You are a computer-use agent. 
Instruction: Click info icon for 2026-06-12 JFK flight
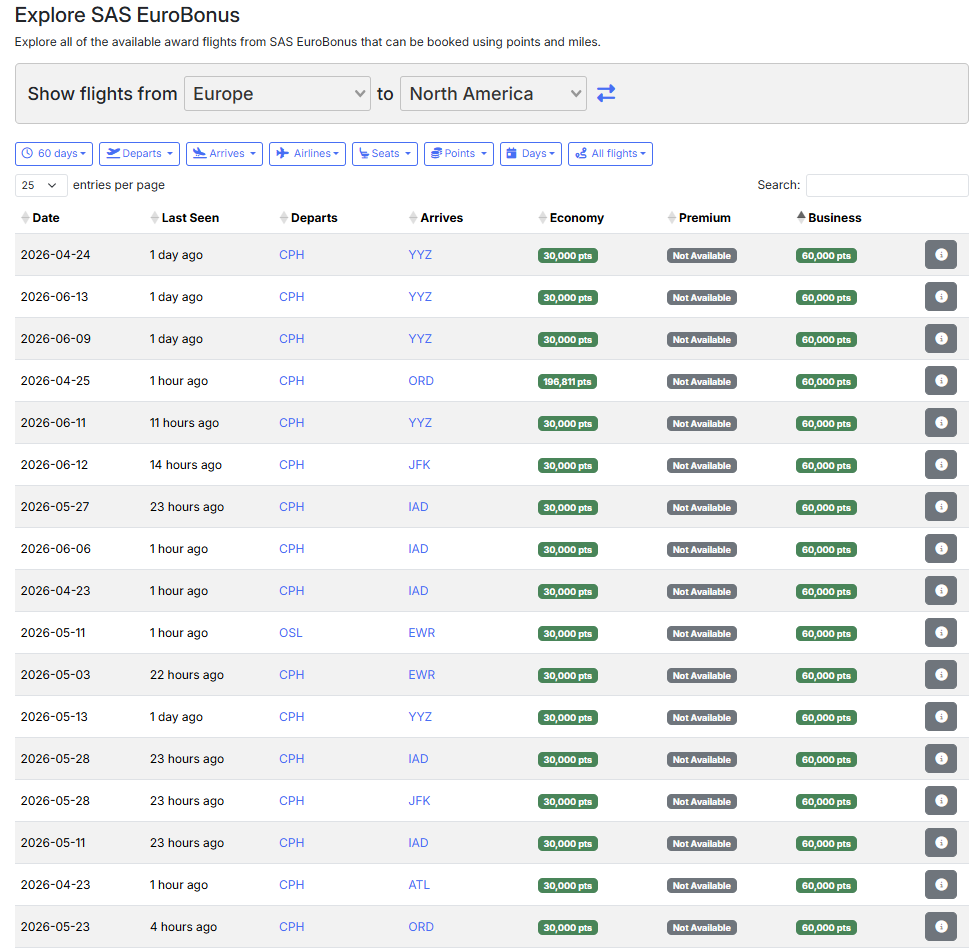(x=940, y=465)
